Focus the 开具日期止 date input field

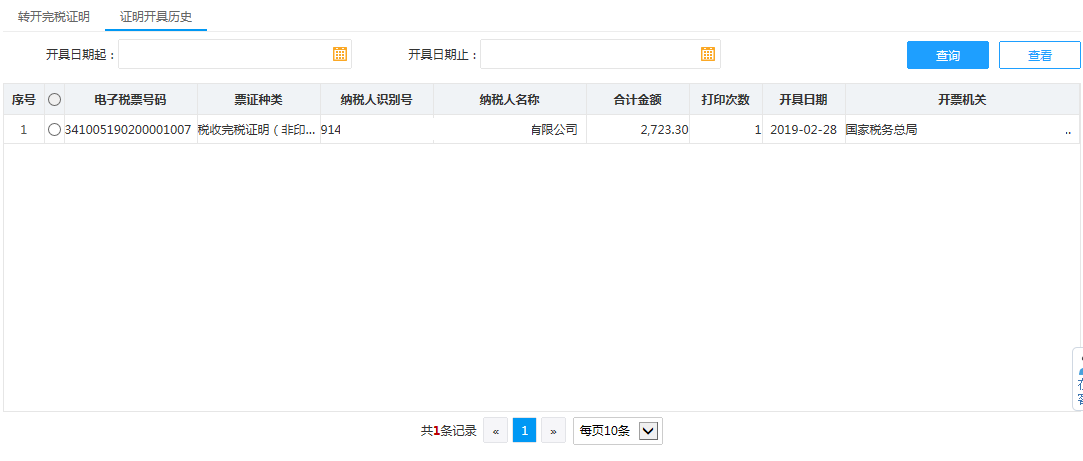[590, 54]
